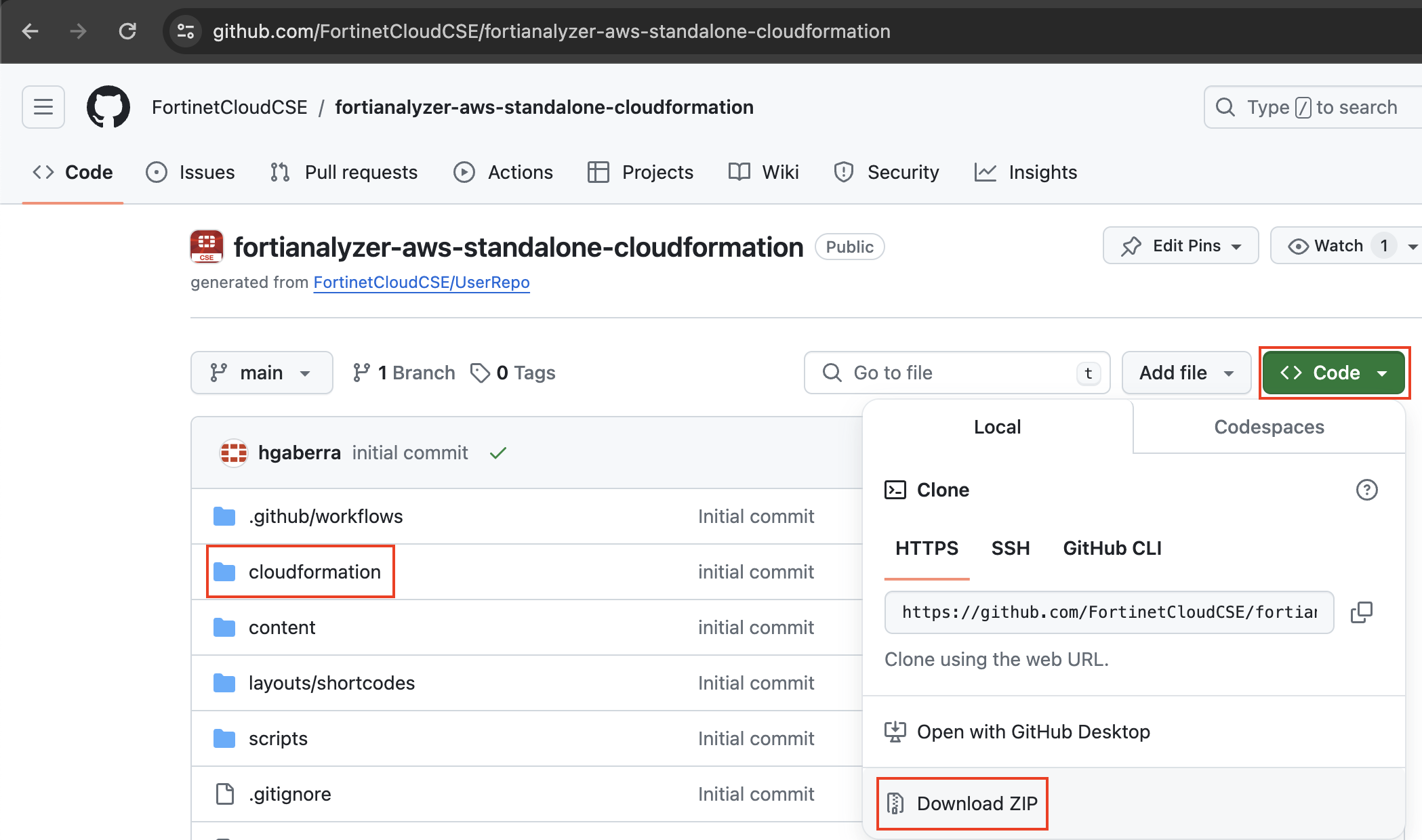Click the green commit status checkmark
The width and height of the screenshot is (1422, 840).
[498, 453]
